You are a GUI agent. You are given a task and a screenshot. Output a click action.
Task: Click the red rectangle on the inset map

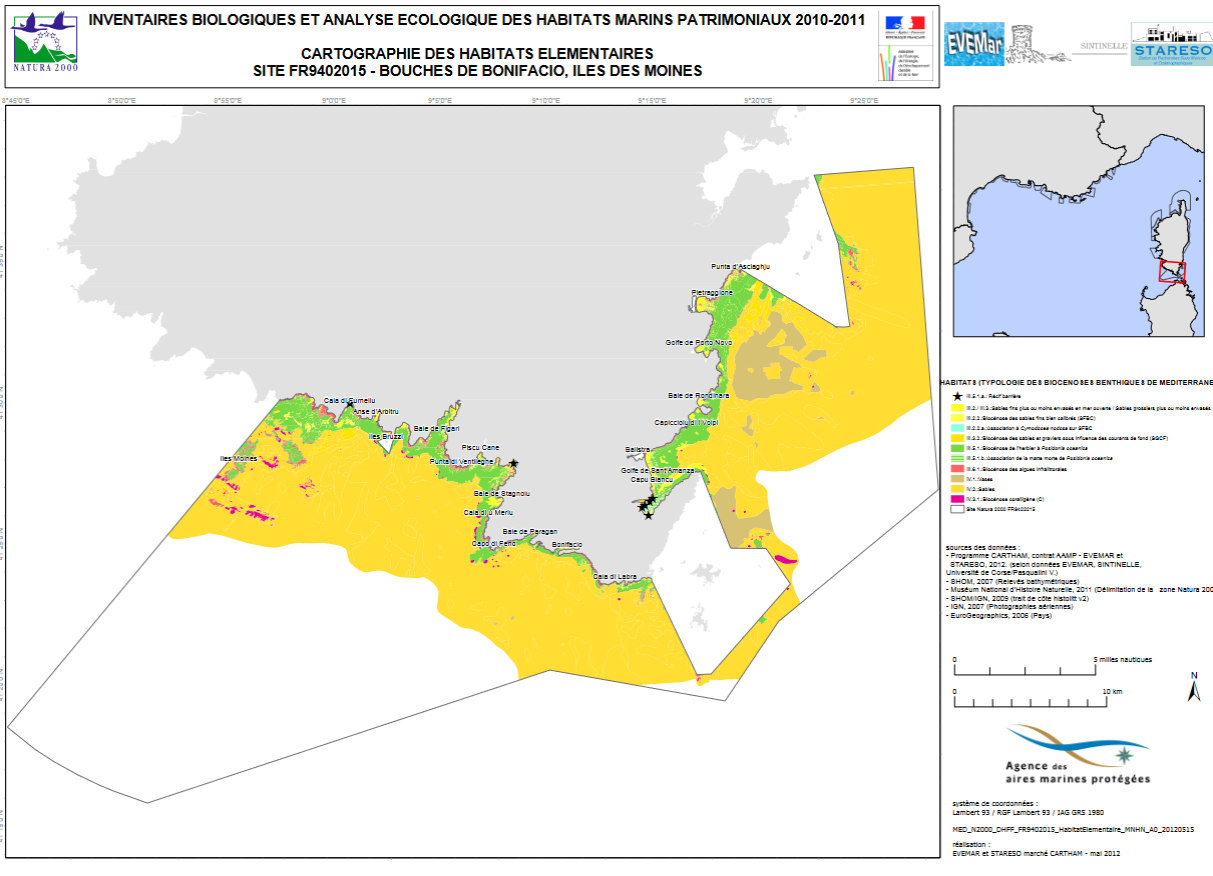click(1171, 272)
